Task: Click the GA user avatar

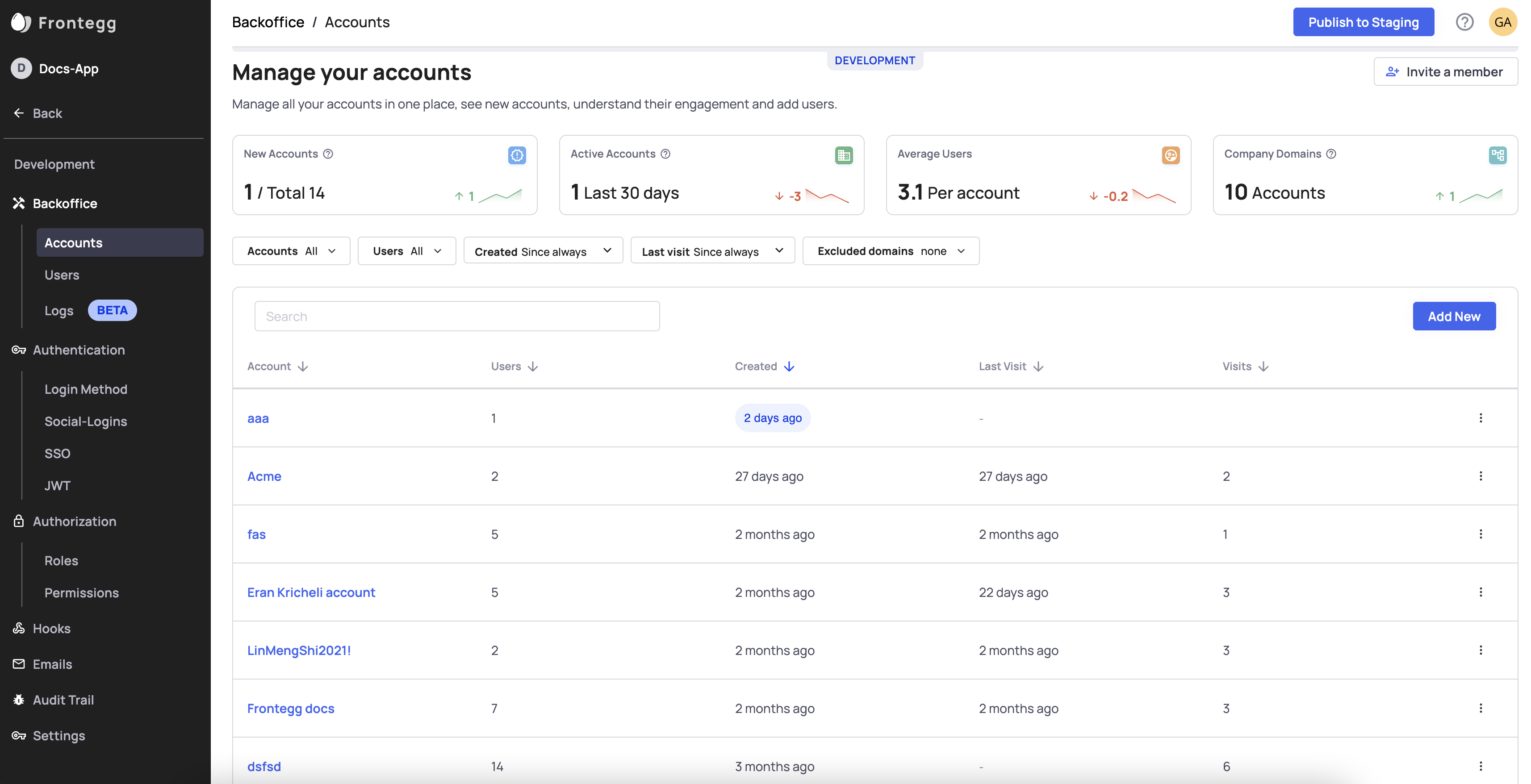Action: pos(1502,22)
